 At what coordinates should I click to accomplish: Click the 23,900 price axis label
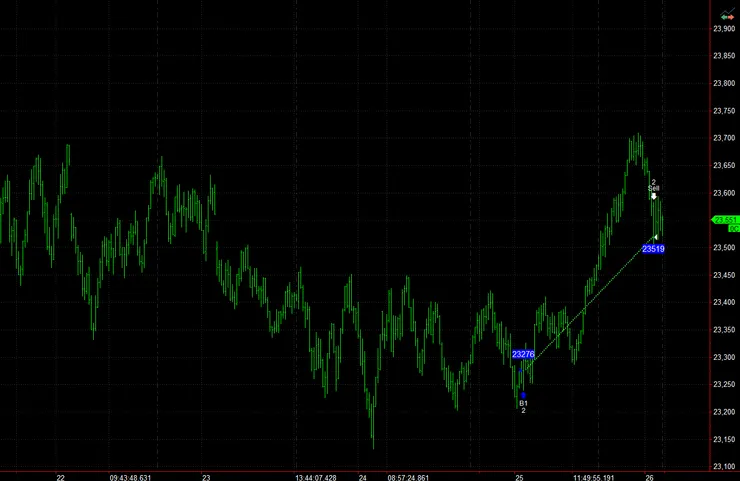(x=724, y=29)
